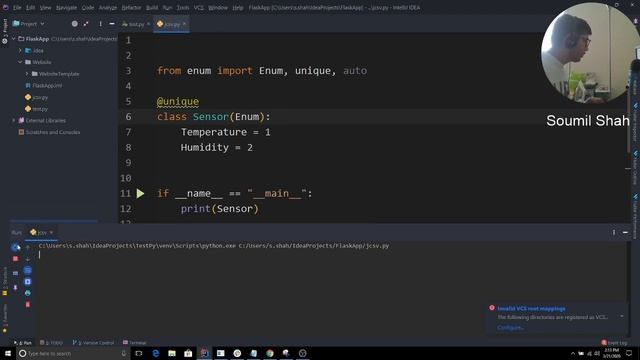Select FlaskApp.iml in the project tree

(44, 86)
